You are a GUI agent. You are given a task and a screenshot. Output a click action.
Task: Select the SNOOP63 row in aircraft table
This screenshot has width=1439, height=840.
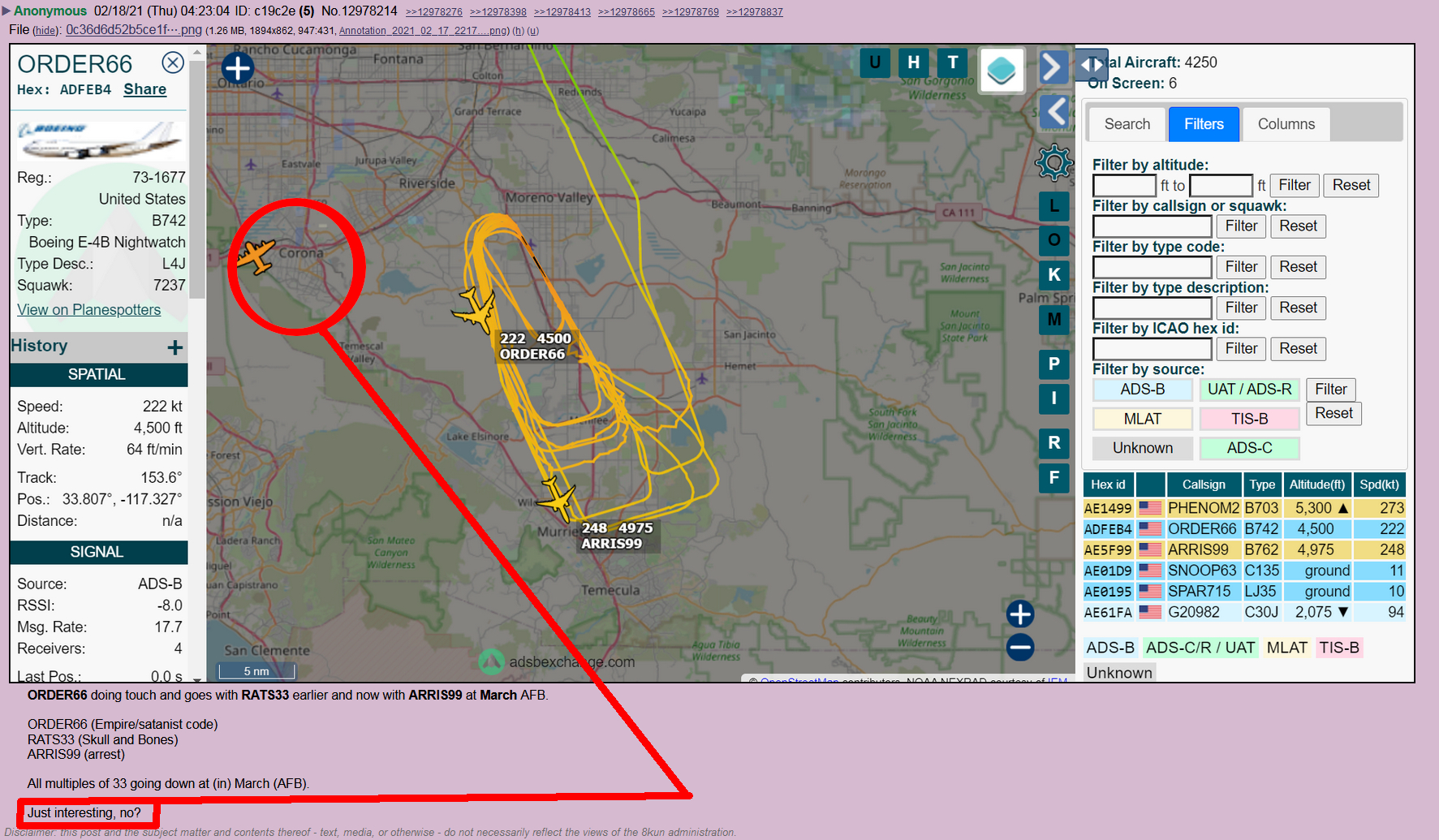coord(1245,571)
